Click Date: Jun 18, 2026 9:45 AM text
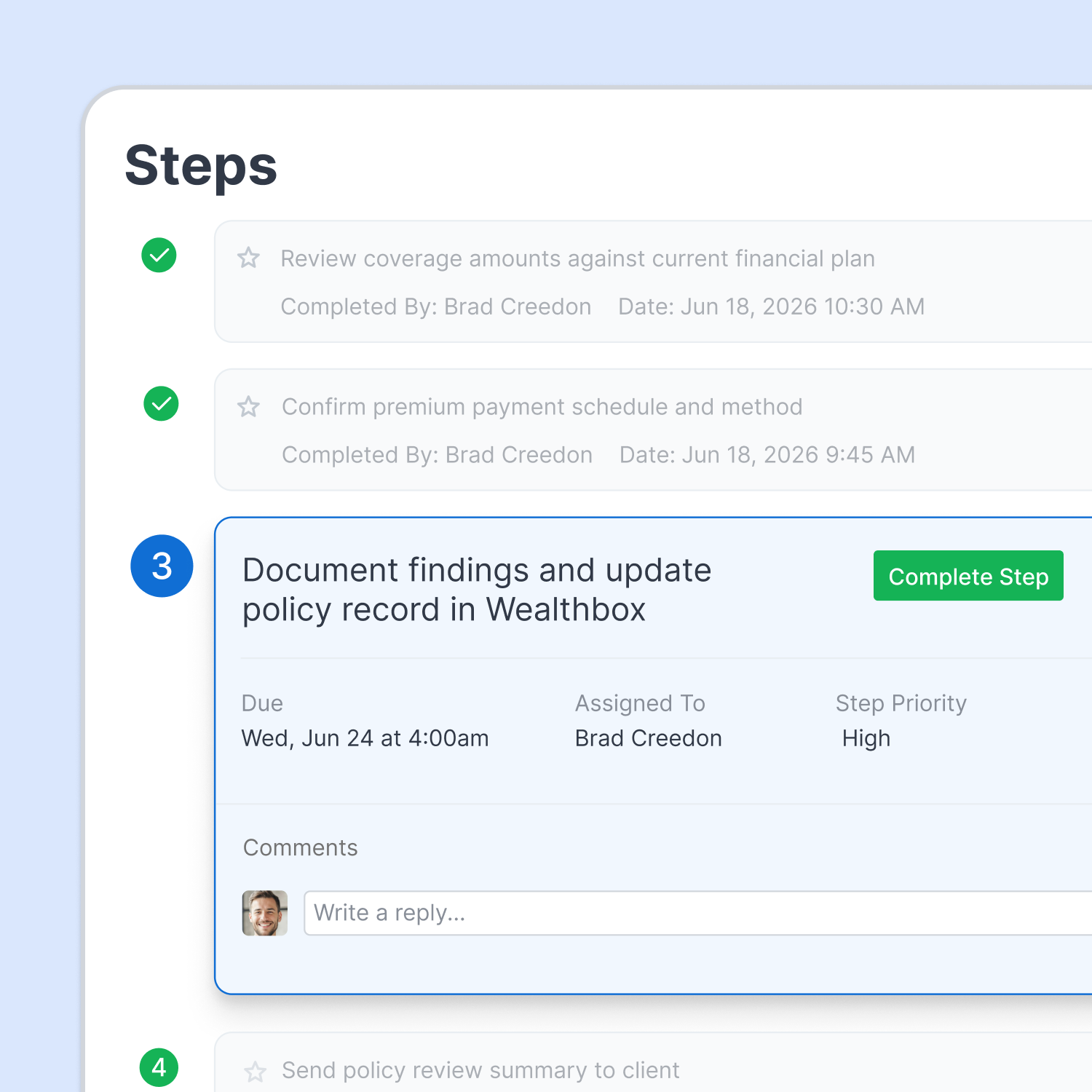Image resolution: width=1092 pixels, height=1092 pixels. [x=767, y=455]
